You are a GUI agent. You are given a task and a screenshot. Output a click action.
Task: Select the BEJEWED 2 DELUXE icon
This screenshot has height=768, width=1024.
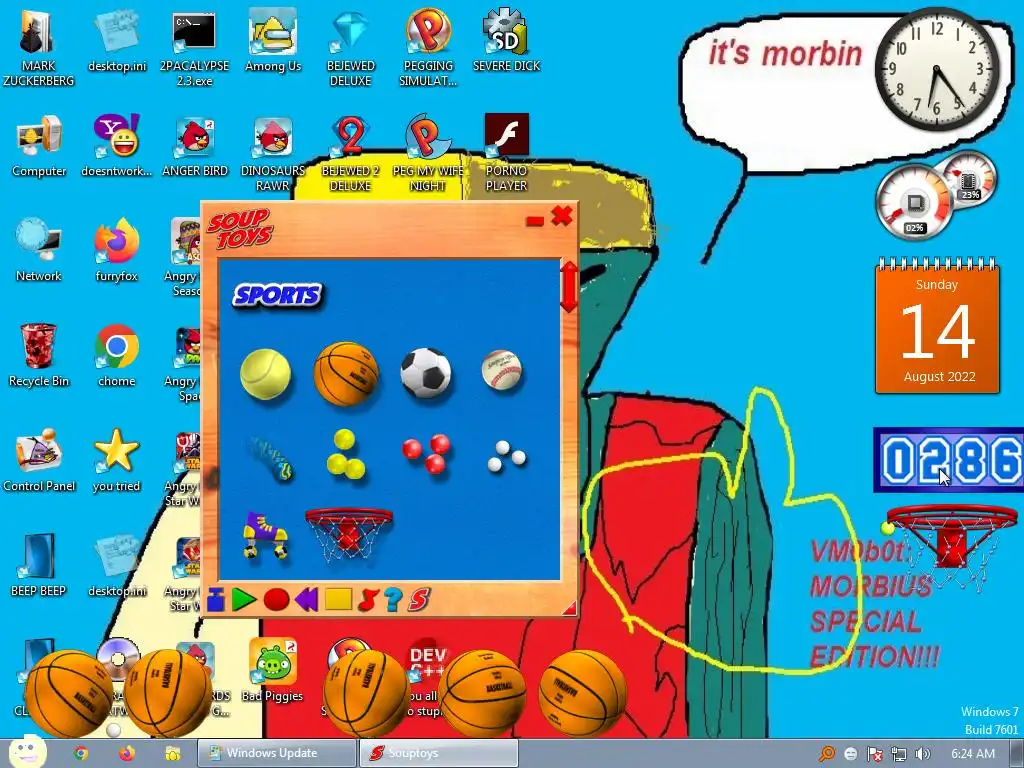(350, 153)
